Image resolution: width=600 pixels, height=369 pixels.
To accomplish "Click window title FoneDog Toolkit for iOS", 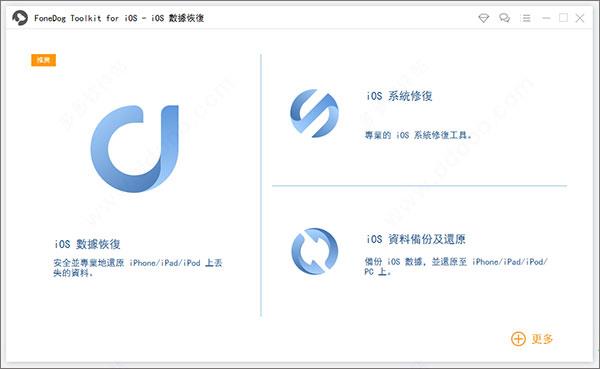I will [x=119, y=18].
